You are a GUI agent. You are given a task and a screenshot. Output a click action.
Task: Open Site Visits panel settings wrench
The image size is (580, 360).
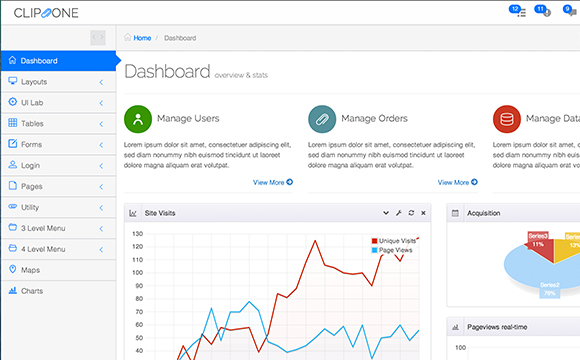point(399,213)
